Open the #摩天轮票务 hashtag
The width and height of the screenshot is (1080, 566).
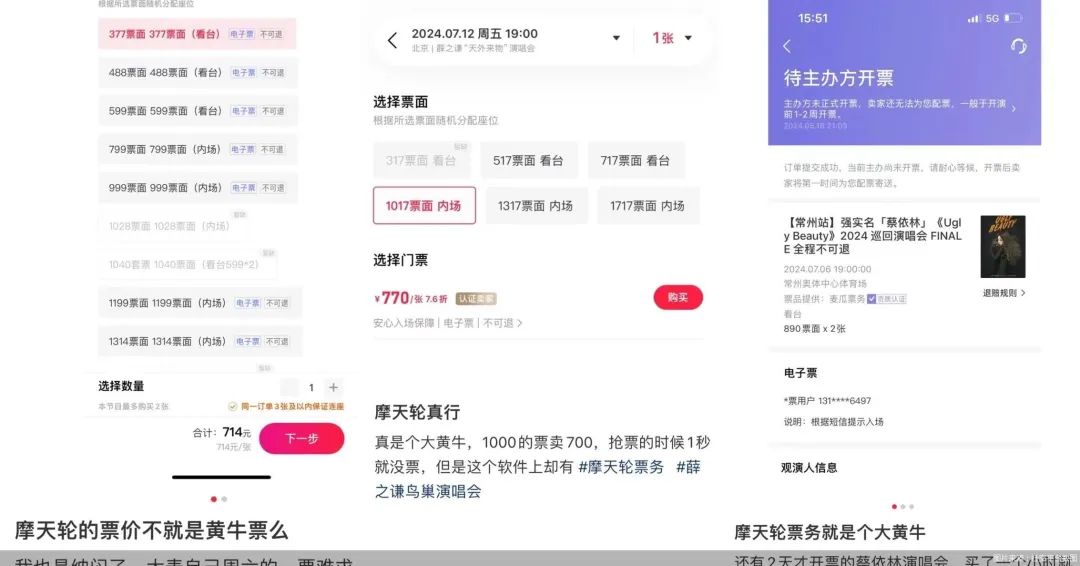pos(621,467)
